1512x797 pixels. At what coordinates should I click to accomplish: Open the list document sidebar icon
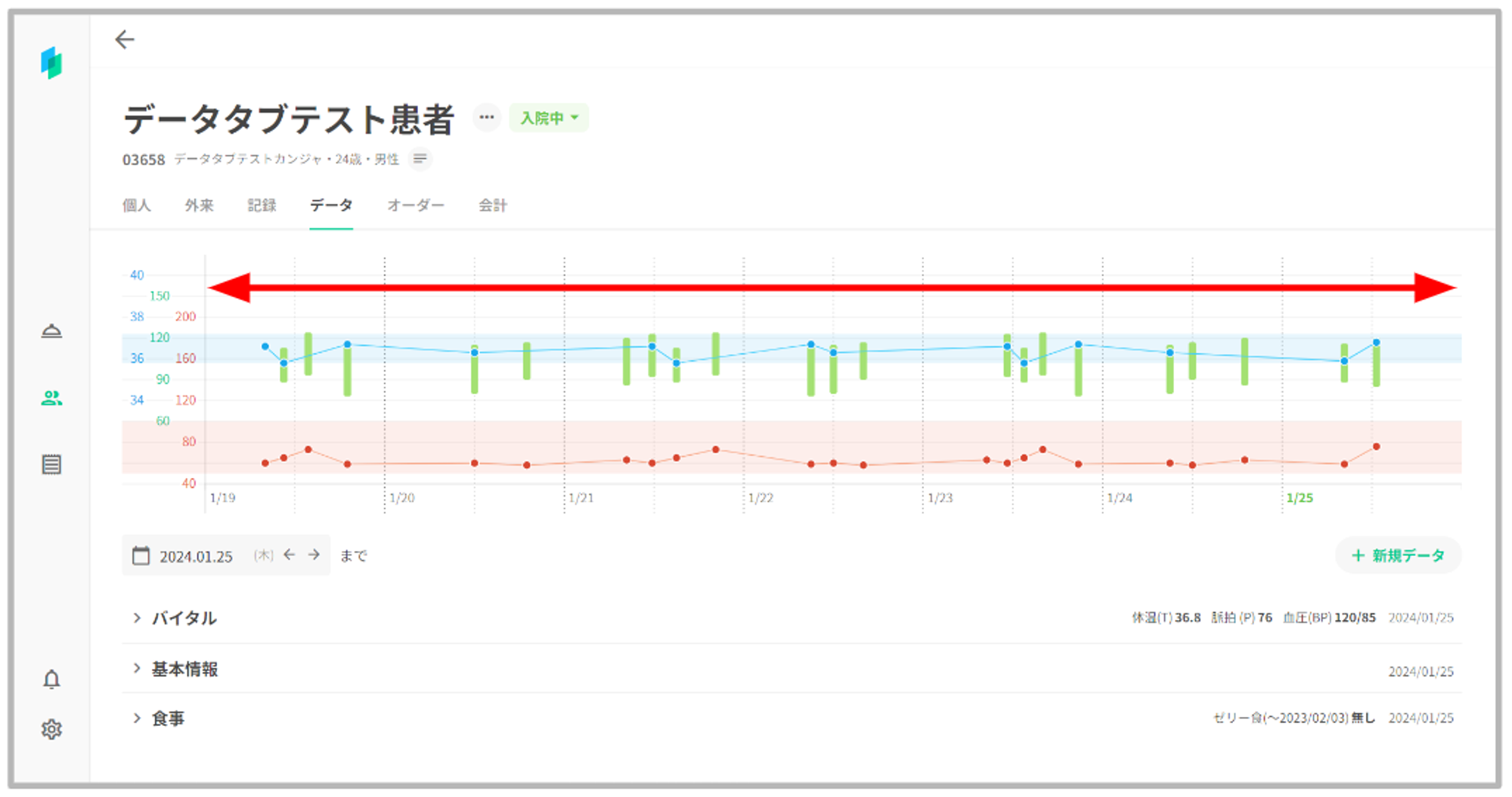[51, 464]
